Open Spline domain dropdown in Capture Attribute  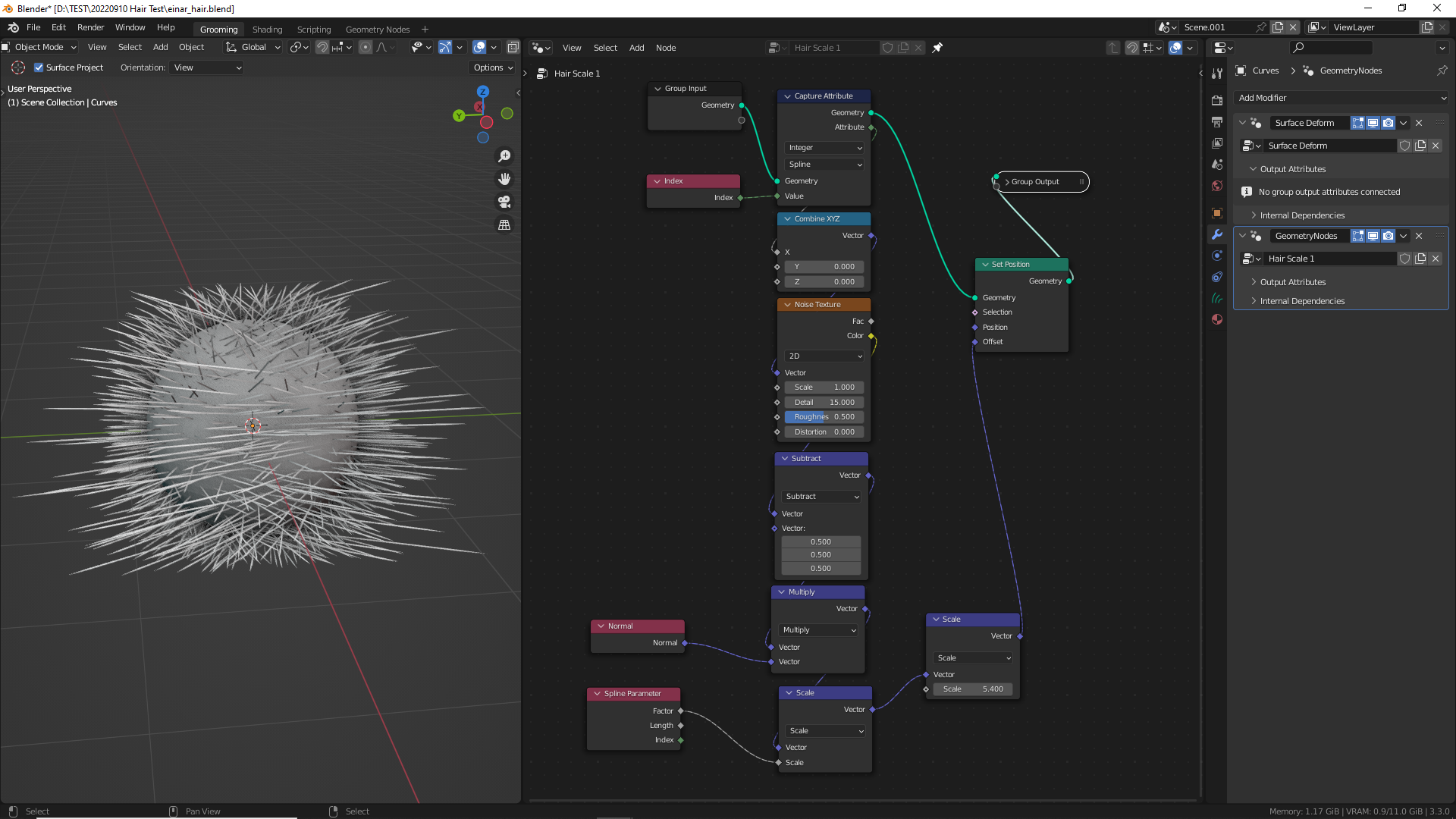click(824, 165)
